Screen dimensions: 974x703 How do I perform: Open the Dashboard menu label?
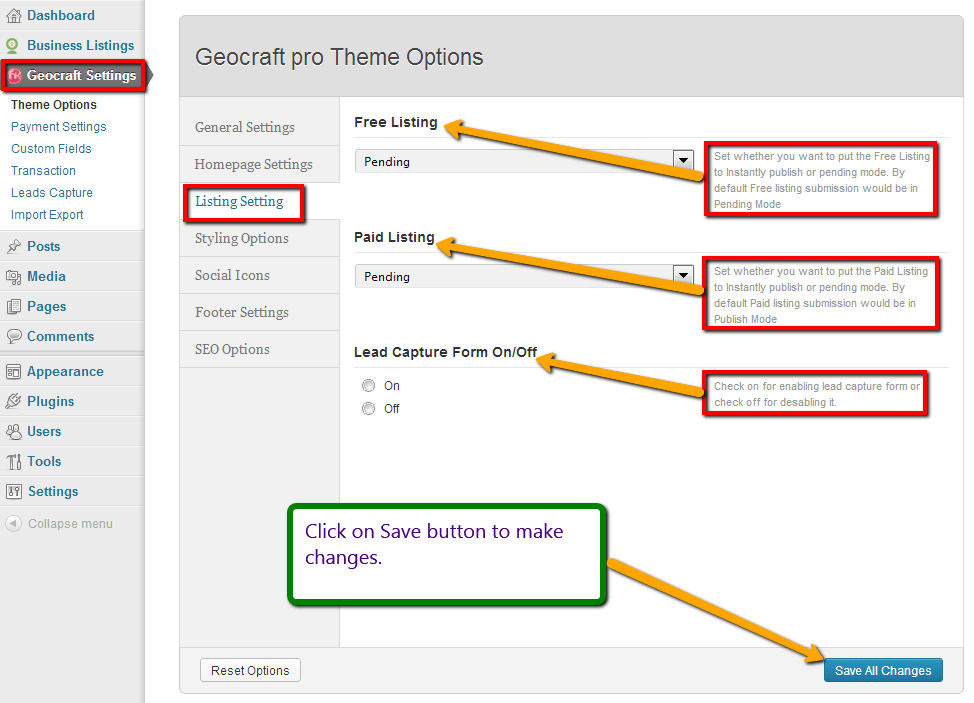coord(61,16)
